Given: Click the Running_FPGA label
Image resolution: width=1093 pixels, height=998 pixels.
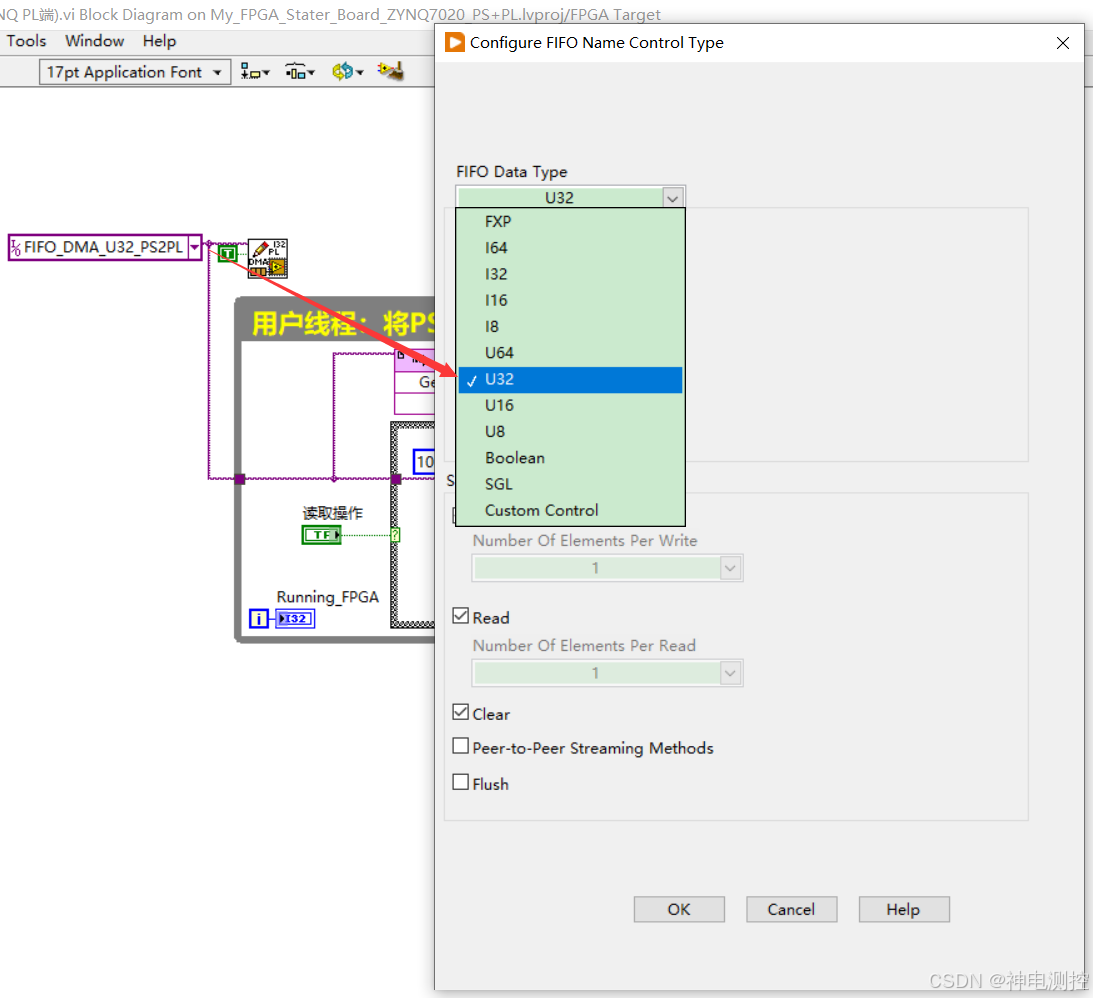Looking at the screenshot, I should point(328,597).
